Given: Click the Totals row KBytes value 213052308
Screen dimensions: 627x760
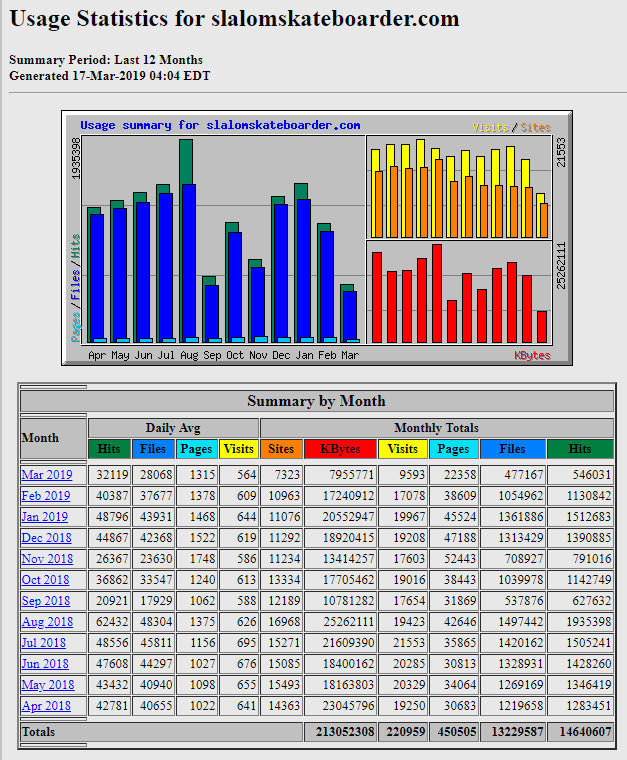Looking at the screenshot, I should click(340, 732).
